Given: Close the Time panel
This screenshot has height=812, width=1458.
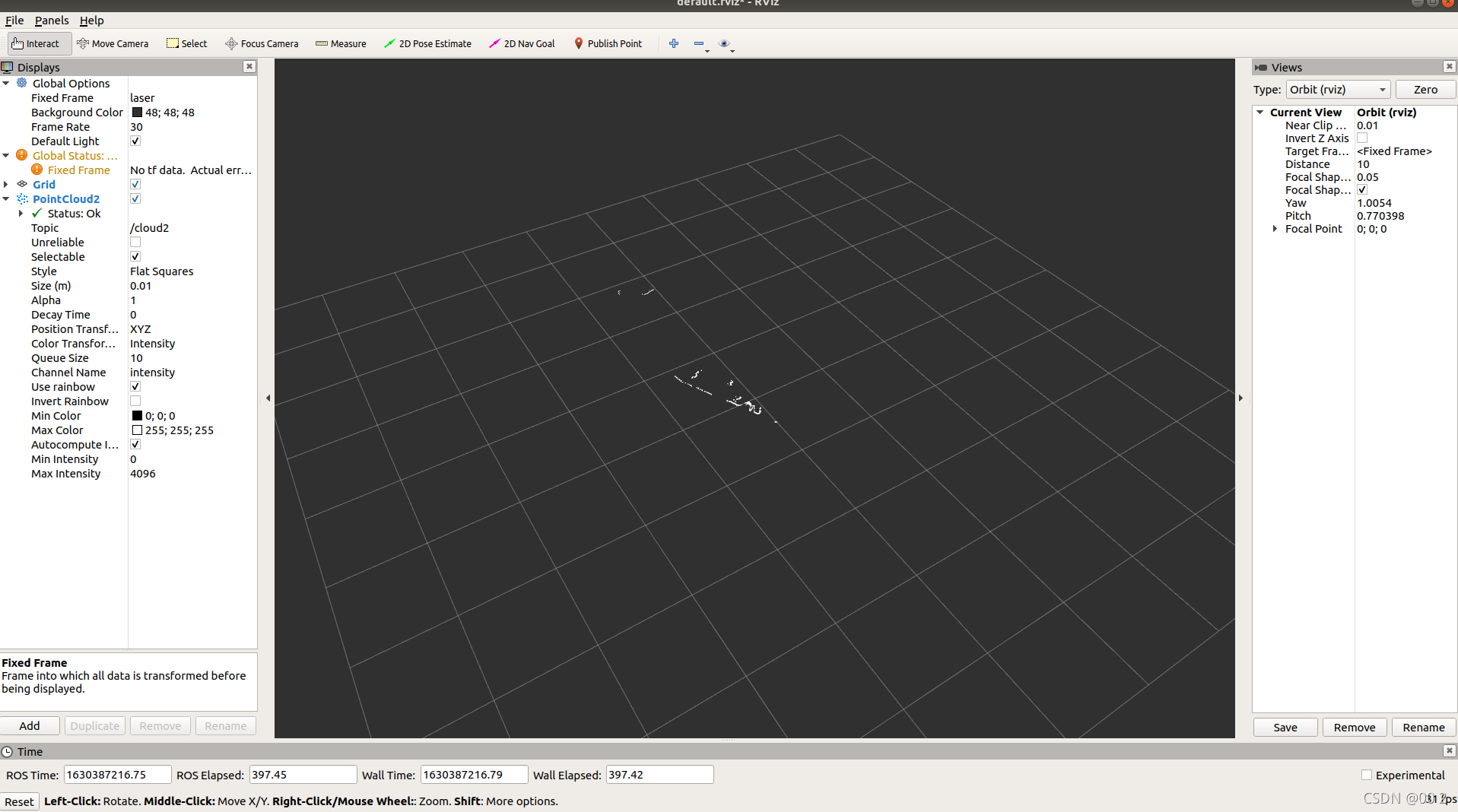Looking at the screenshot, I should (x=1449, y=751).
